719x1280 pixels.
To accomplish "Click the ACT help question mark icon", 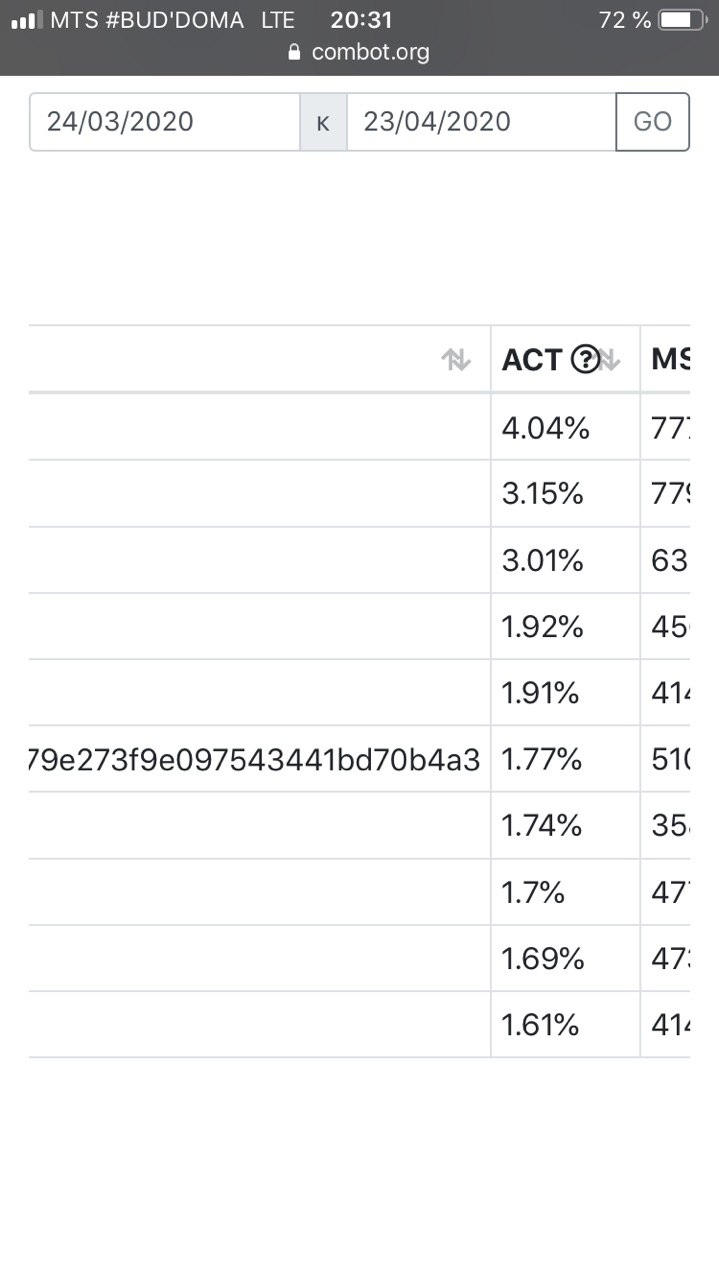I will point(584,359).
